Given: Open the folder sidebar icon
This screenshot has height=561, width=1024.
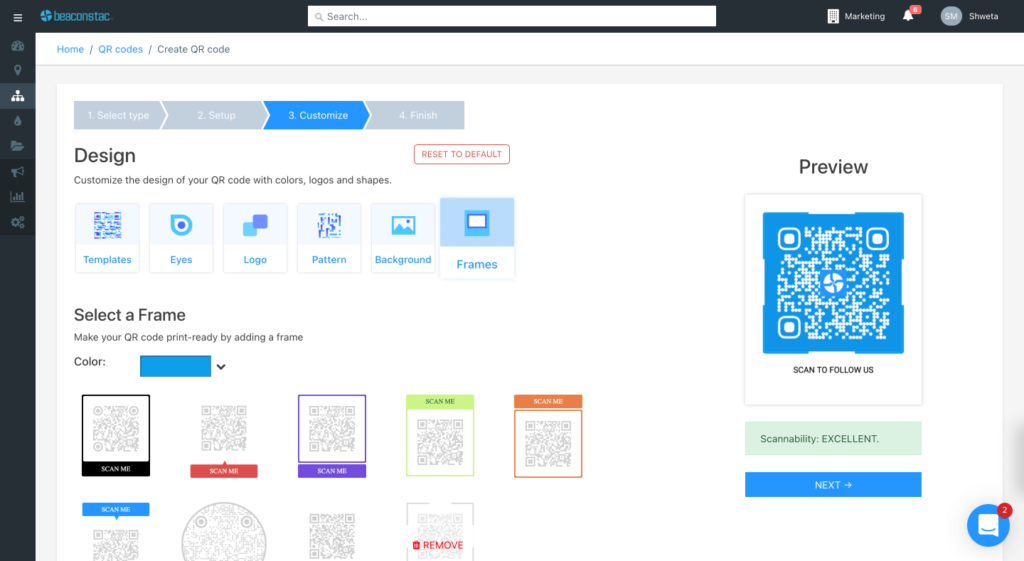Looking at the screenshot, I should tap(18, 146).
